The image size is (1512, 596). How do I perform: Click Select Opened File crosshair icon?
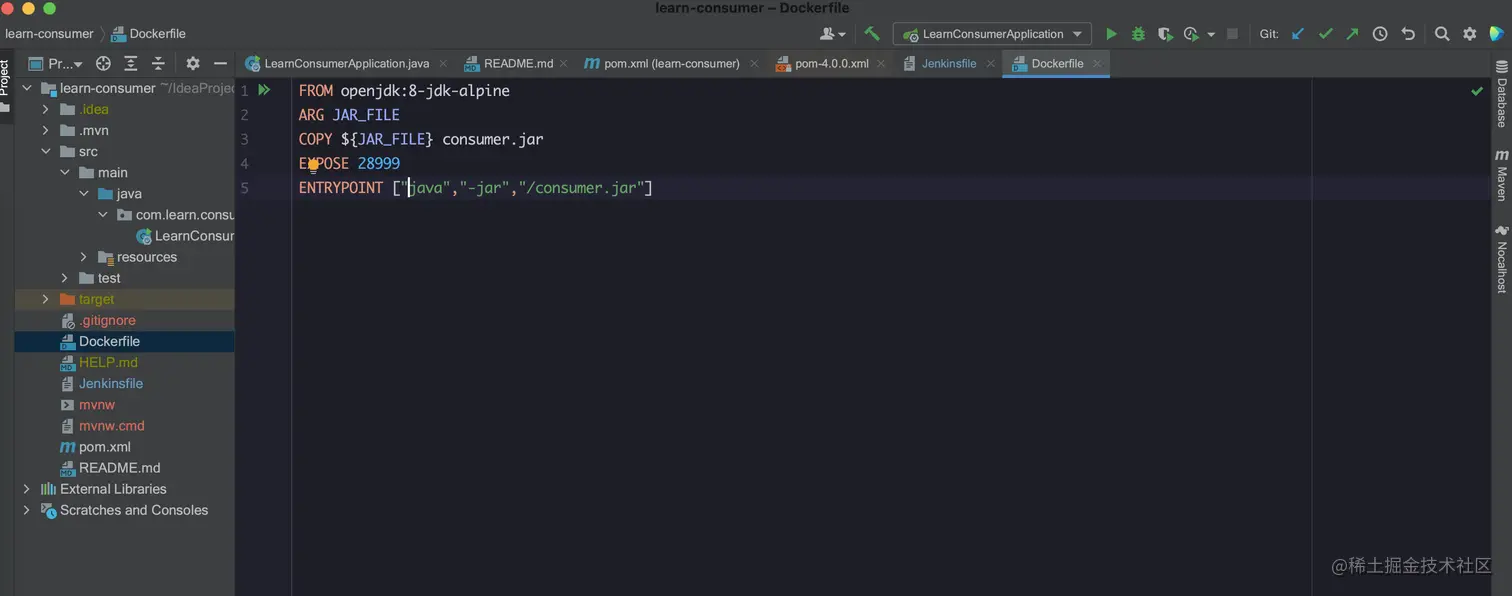pos(103,63)
